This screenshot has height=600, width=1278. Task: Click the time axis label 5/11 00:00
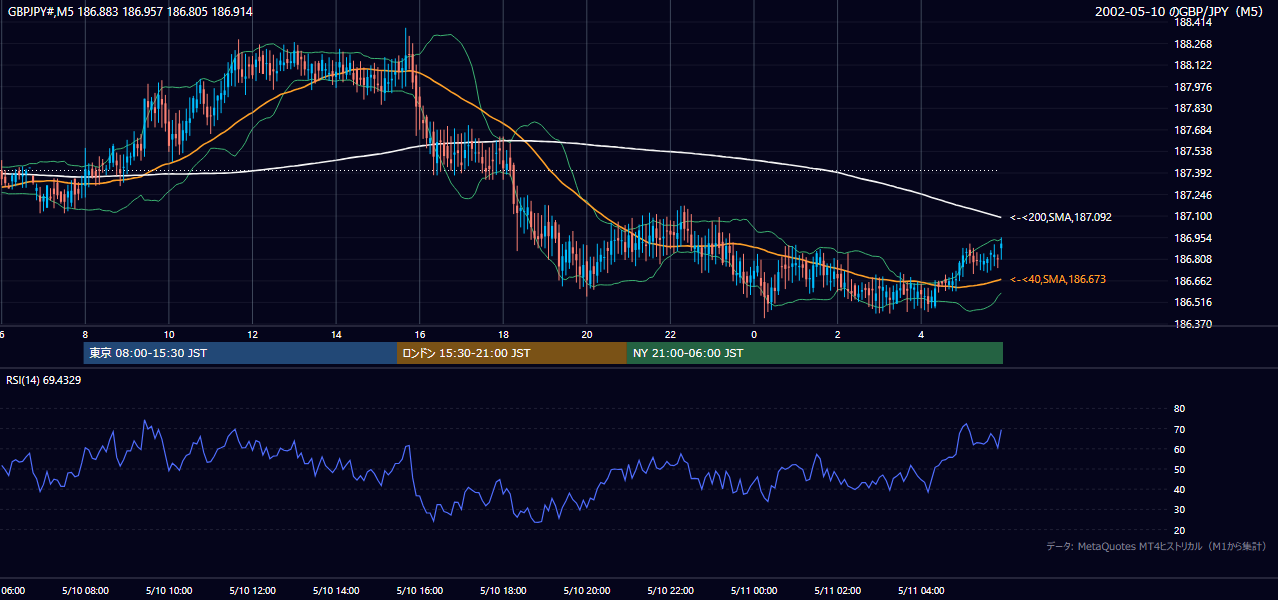click(754, 591)
